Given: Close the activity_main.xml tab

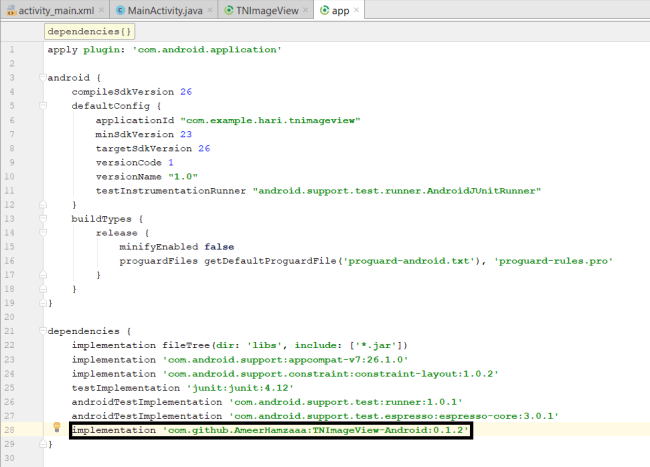Looking at the screenshot, I should click(101, 10).
